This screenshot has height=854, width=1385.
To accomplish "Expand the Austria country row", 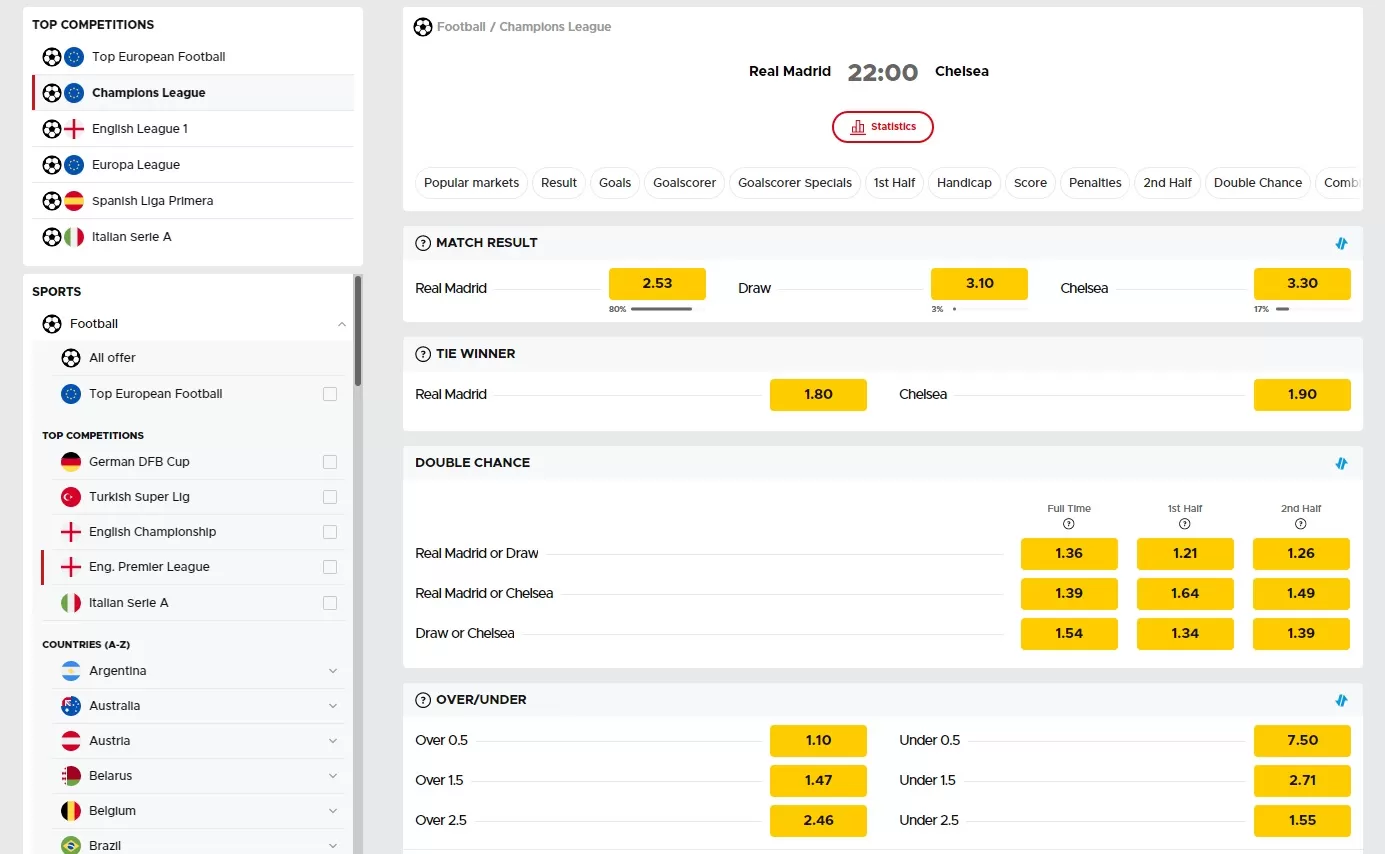I will (x=333, y=741).
